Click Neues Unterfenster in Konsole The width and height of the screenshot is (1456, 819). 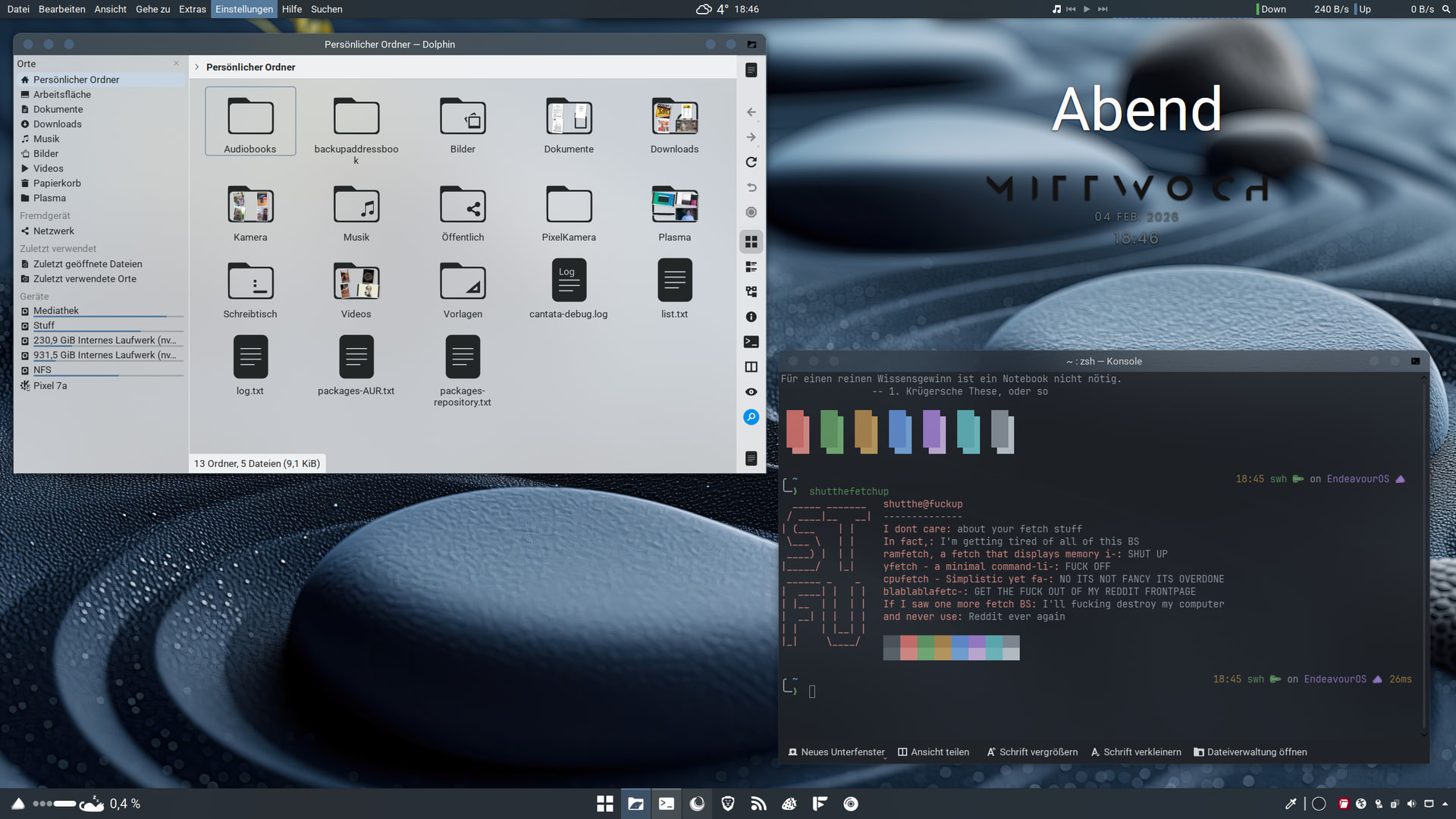pos(836,752)
